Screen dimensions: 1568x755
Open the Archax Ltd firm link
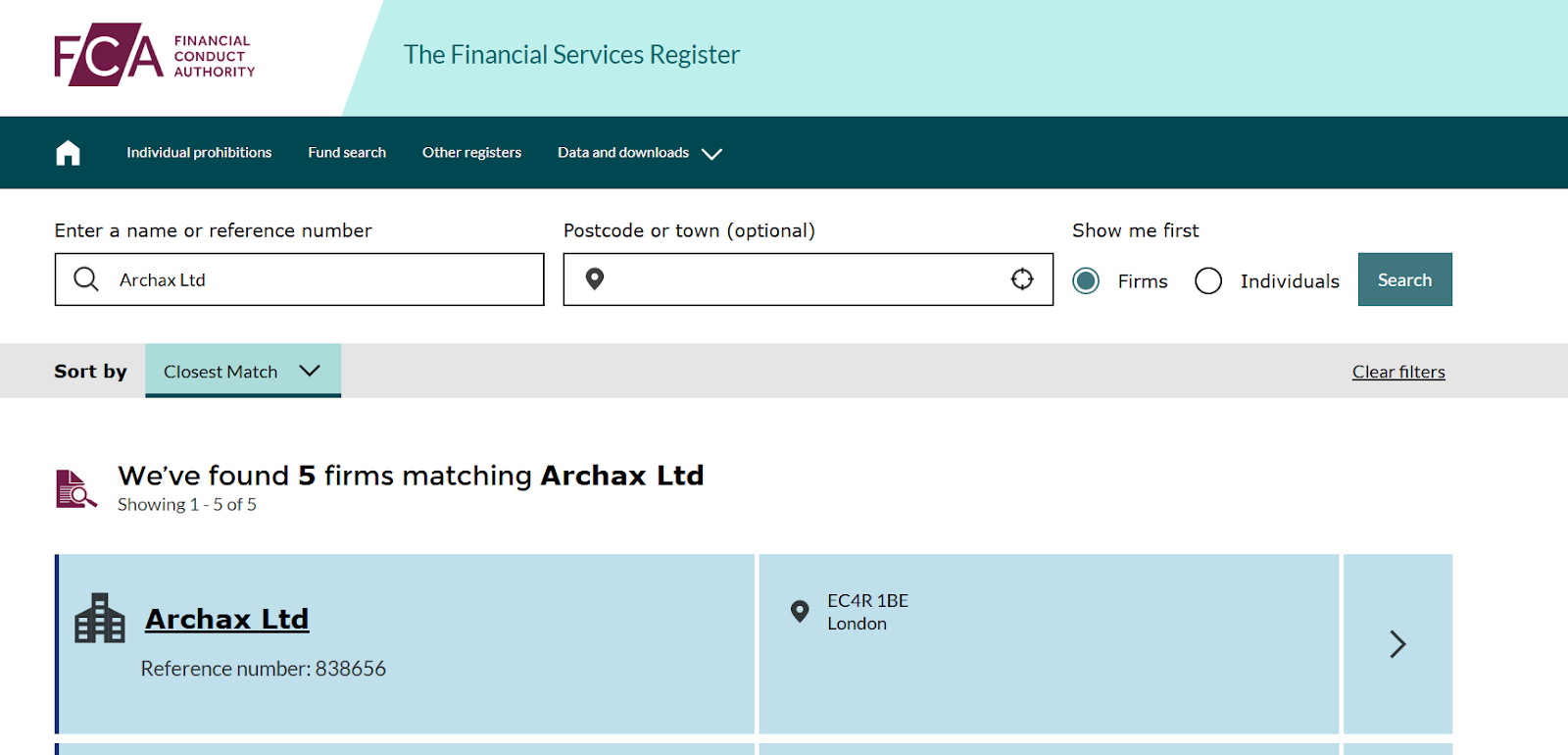tap(226, 620)
